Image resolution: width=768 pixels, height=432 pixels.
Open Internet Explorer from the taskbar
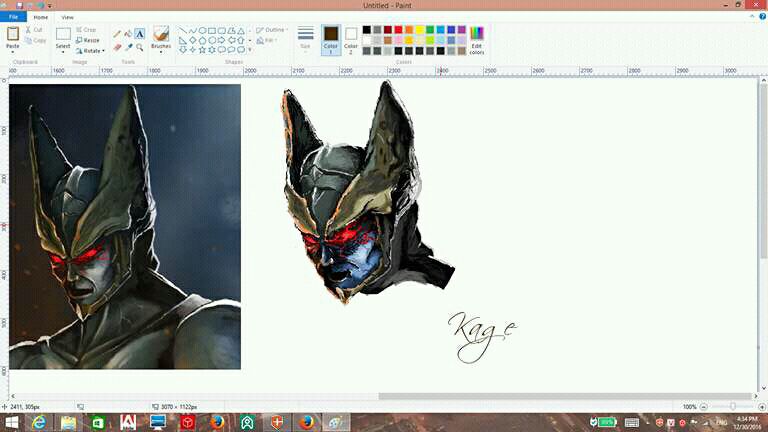click(39, 422)
